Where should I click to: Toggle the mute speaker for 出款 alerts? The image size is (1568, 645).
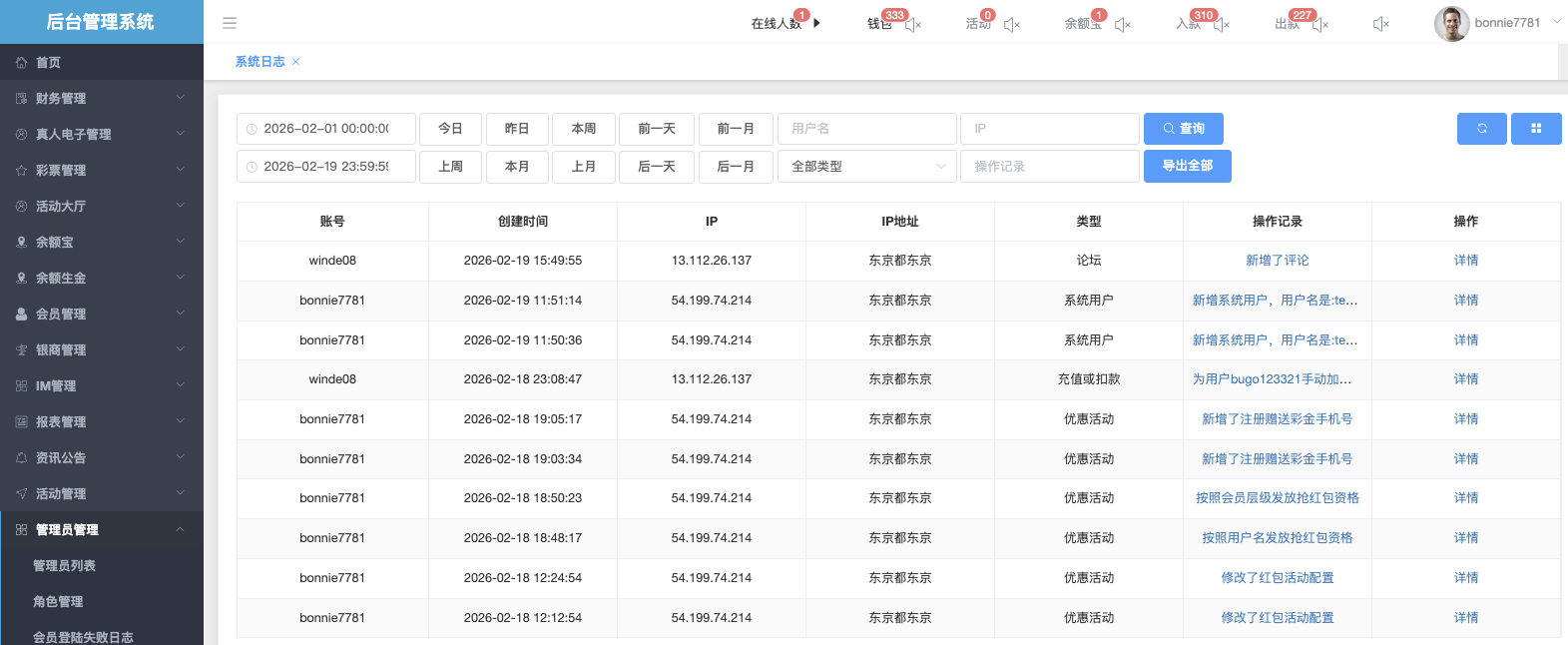[x=1320, y=25]
